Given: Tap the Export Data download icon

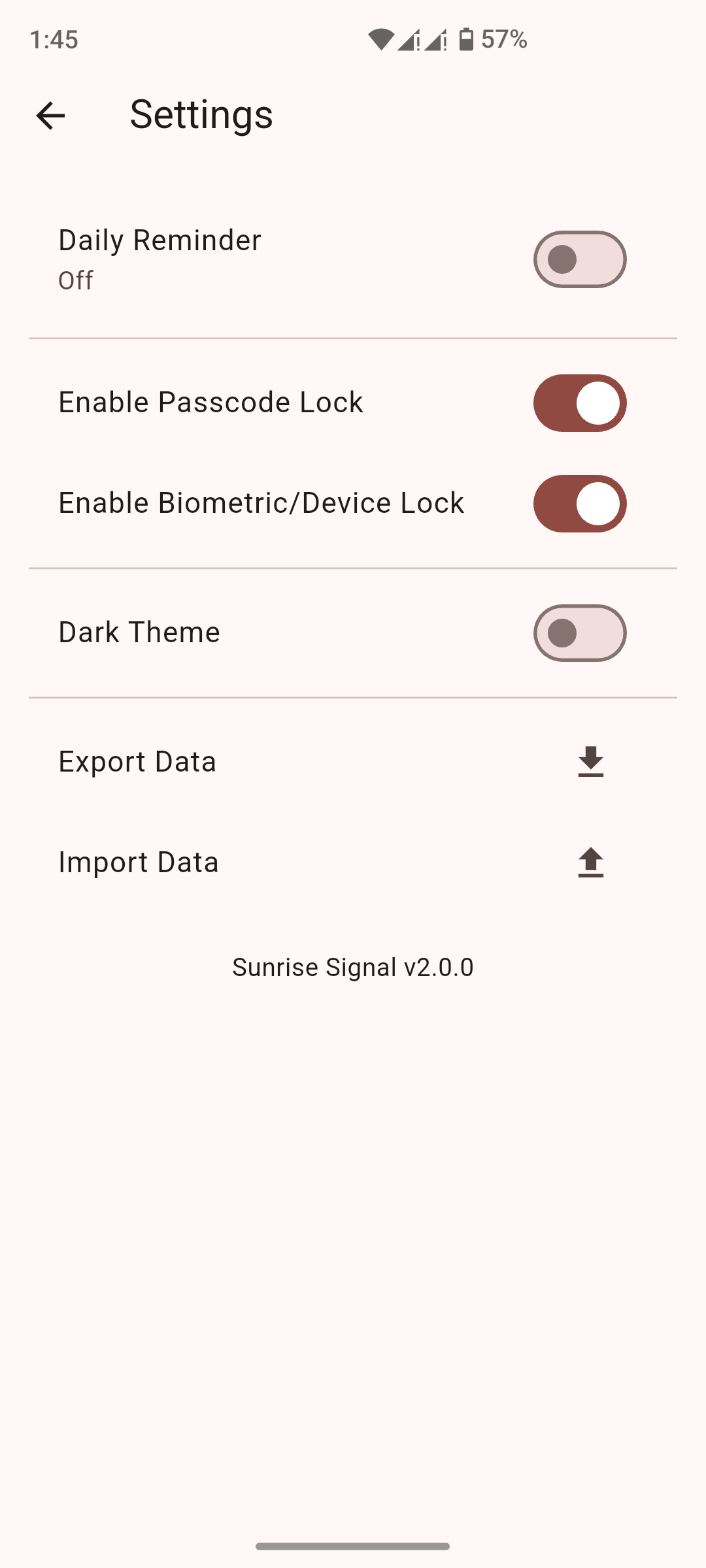Looking at the screenshot, I should tap(590, 762).
